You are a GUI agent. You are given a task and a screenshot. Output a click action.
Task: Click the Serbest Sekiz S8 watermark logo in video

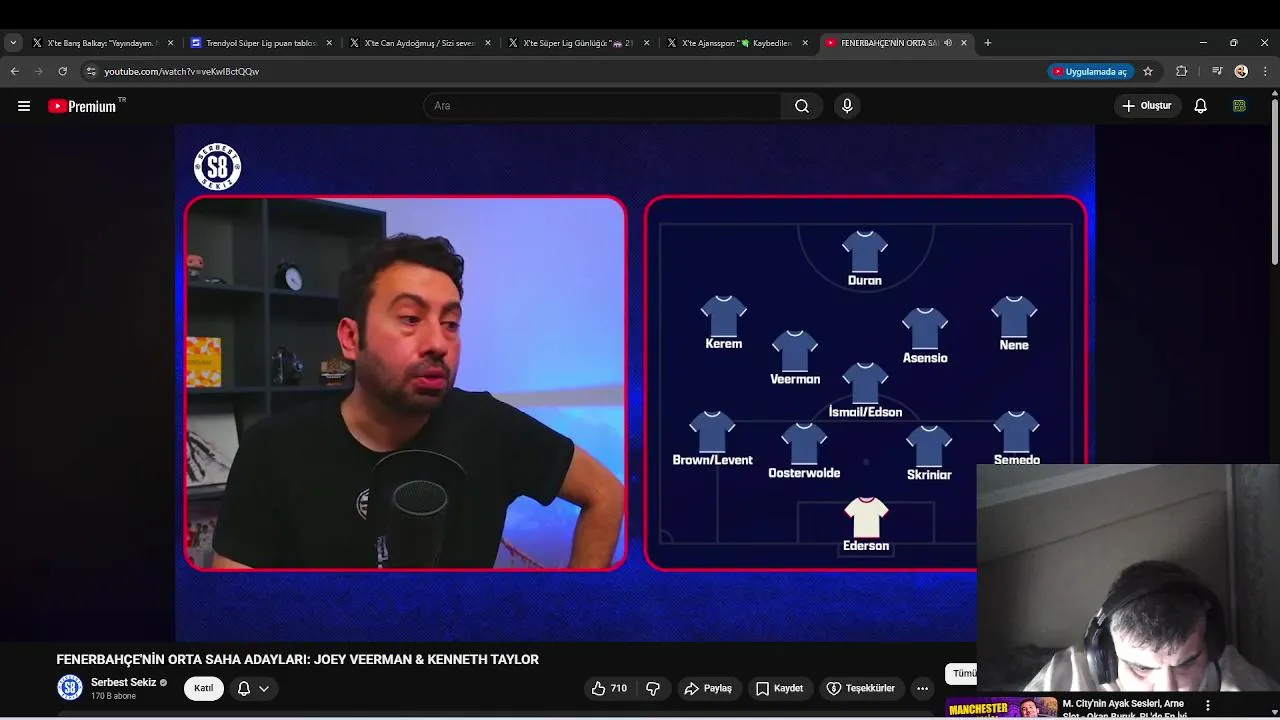pos(217,166)
